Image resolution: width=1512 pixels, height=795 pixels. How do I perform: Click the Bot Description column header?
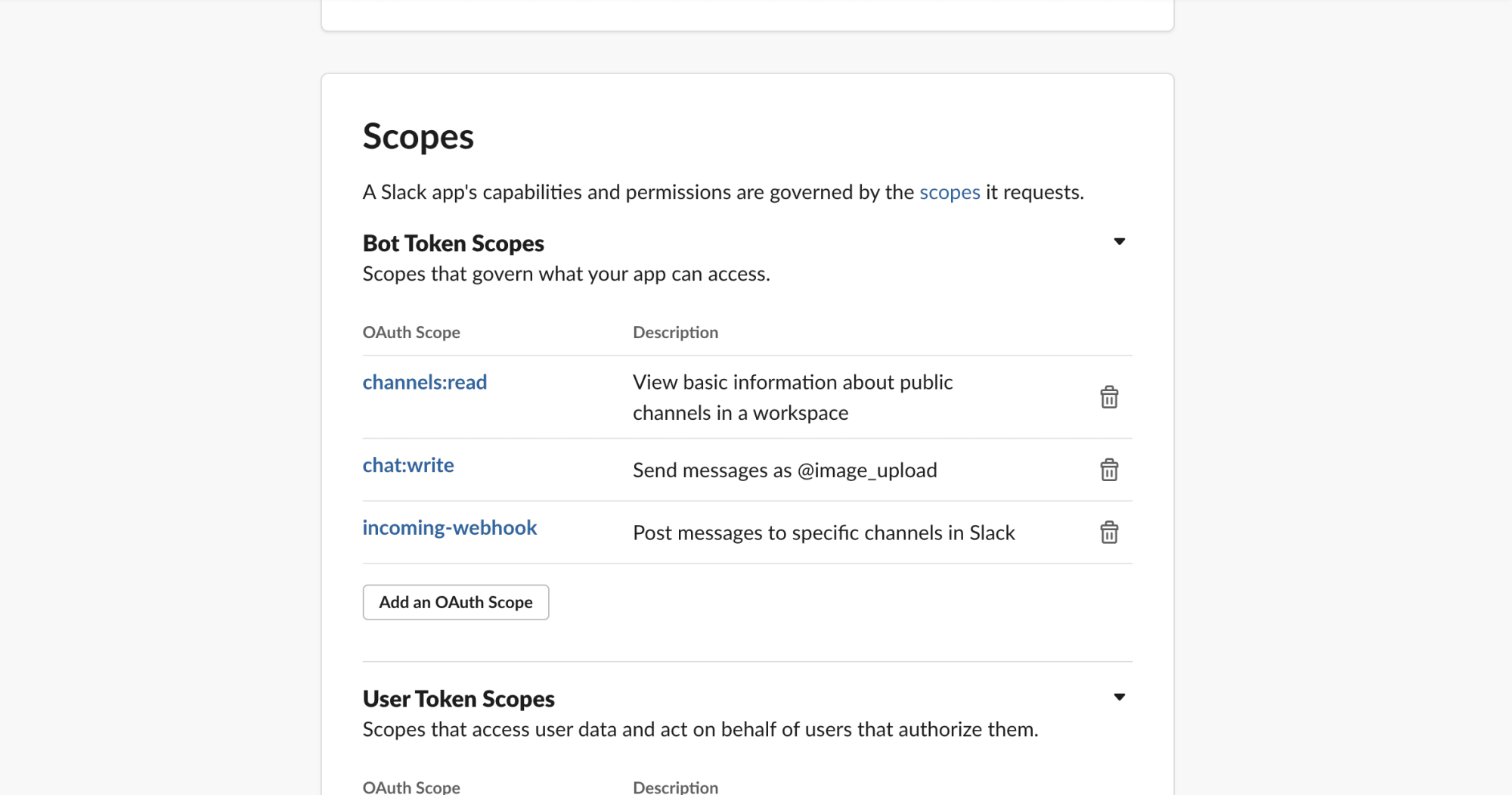pyautogui.click(x=675, y=333)
